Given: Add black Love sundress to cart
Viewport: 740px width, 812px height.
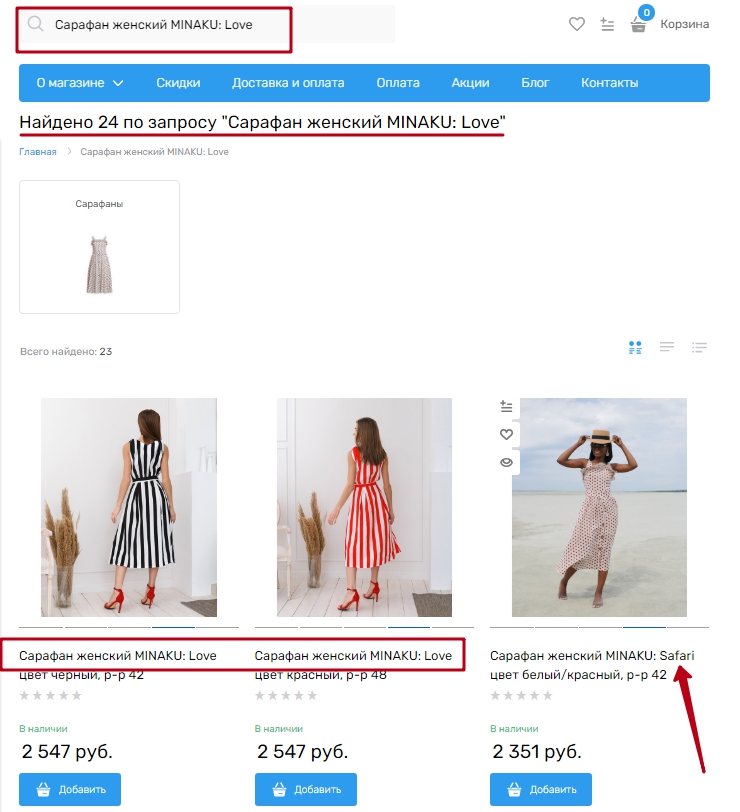Looking at the screenshot, I should pos(70,789).
